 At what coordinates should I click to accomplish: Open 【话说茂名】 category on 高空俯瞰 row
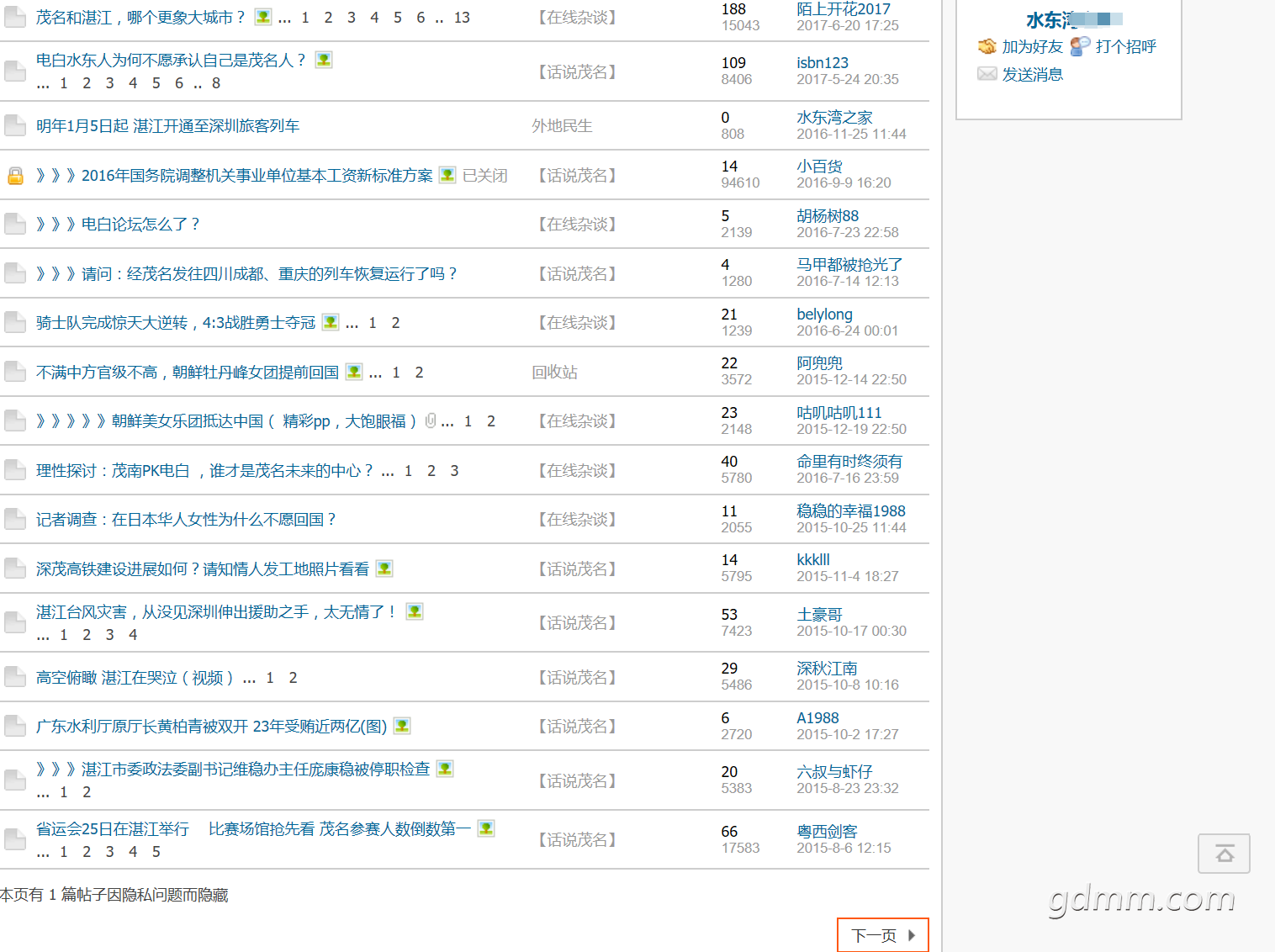[577, 678]
